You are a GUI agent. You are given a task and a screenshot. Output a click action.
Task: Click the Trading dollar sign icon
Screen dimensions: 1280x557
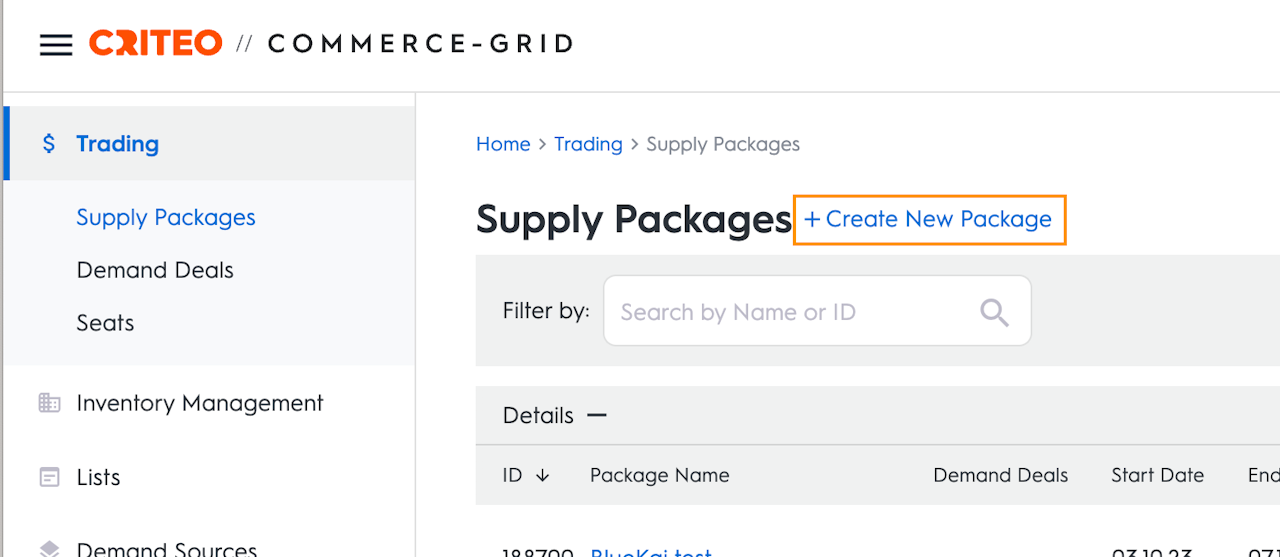coord(49,144)
